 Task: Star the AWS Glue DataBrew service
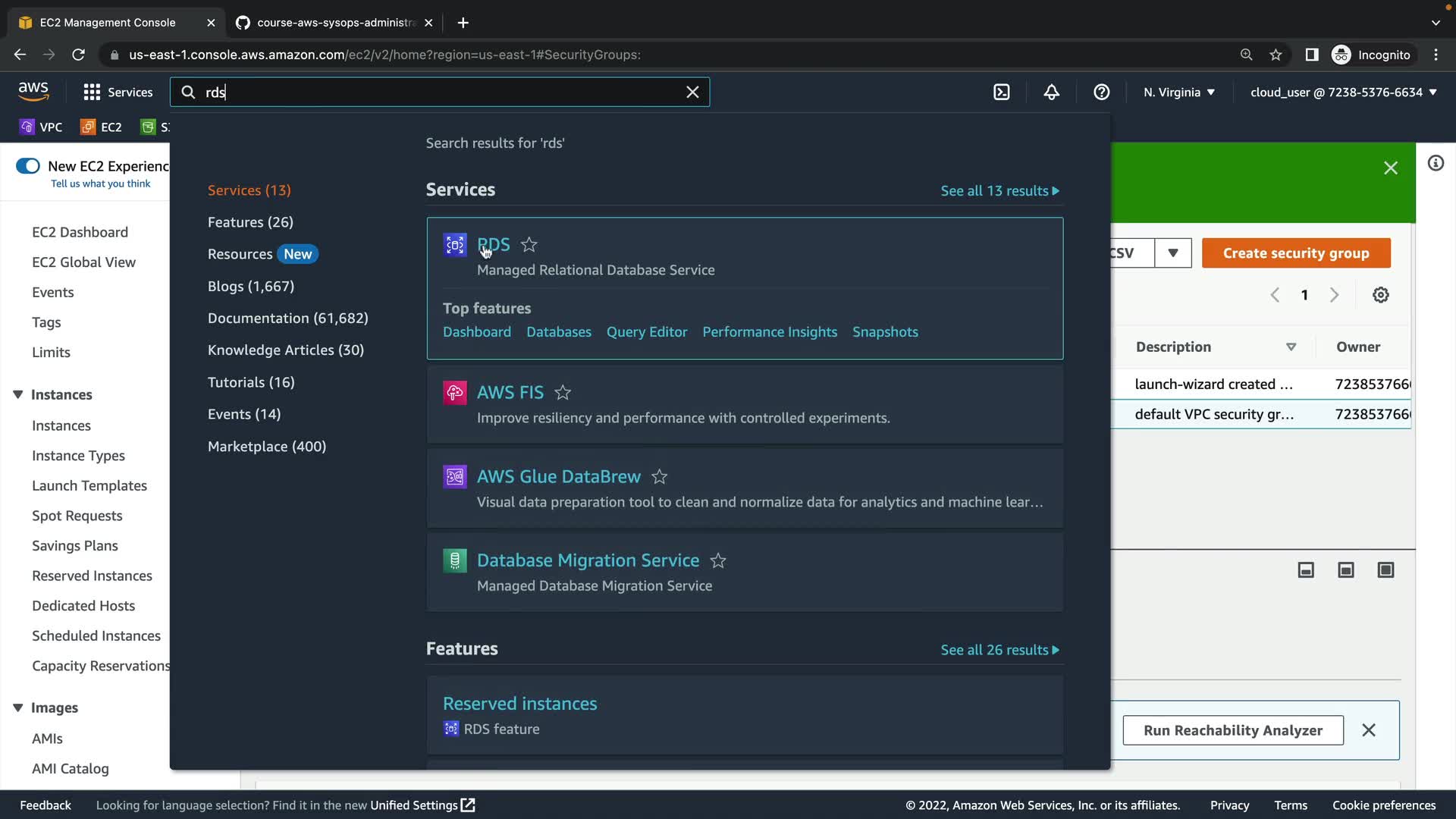pyautogui.click(x=660, y=476)
